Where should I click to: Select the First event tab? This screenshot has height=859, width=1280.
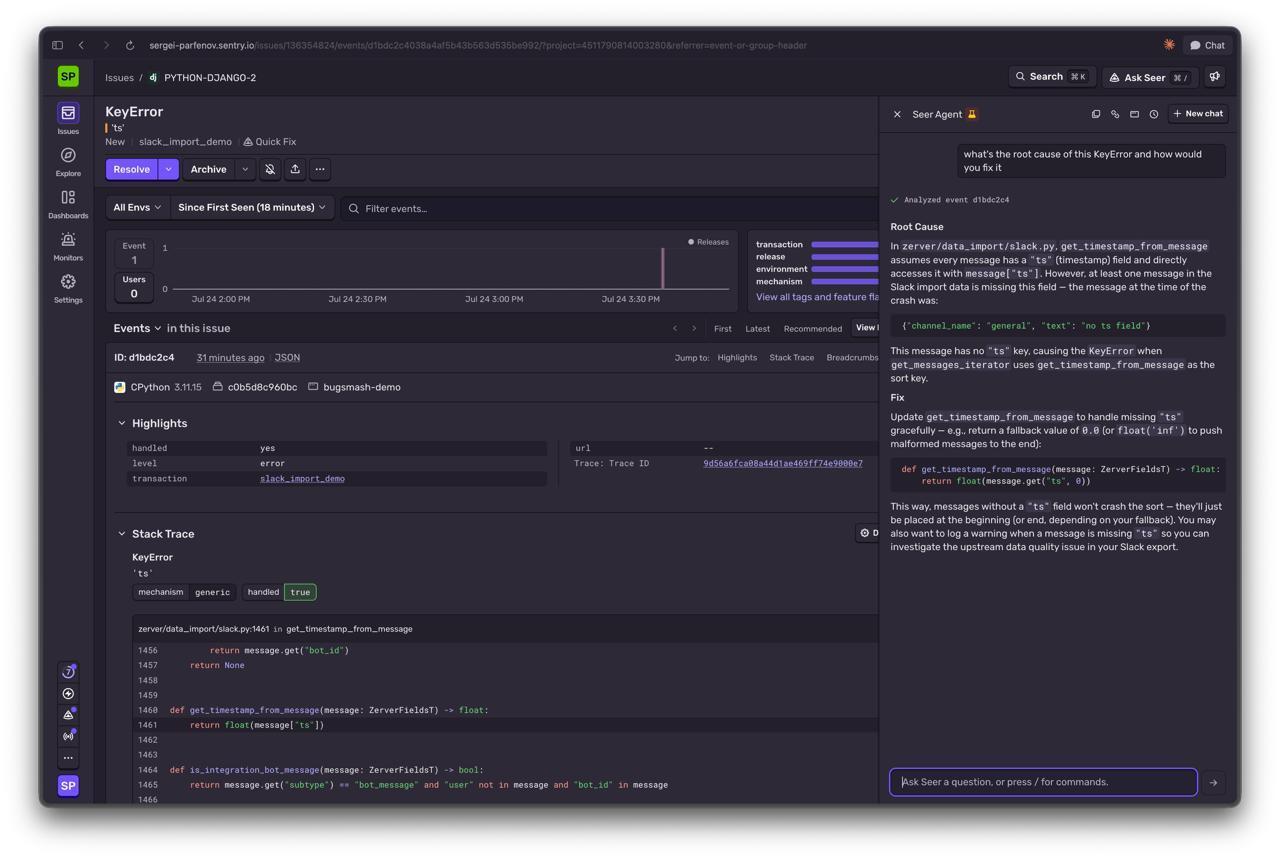[722, 328]
